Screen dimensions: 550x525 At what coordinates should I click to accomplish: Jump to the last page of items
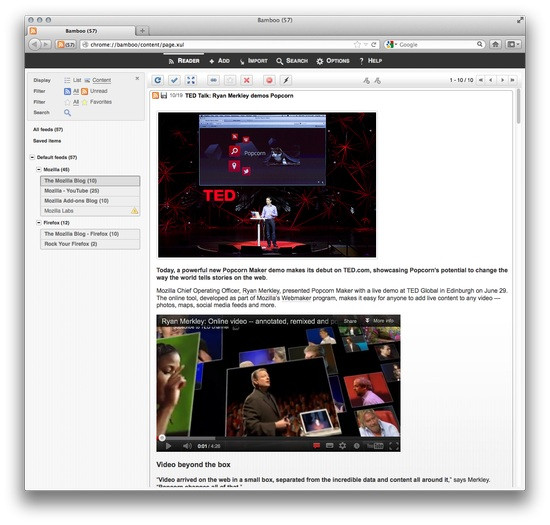[512, 80]
